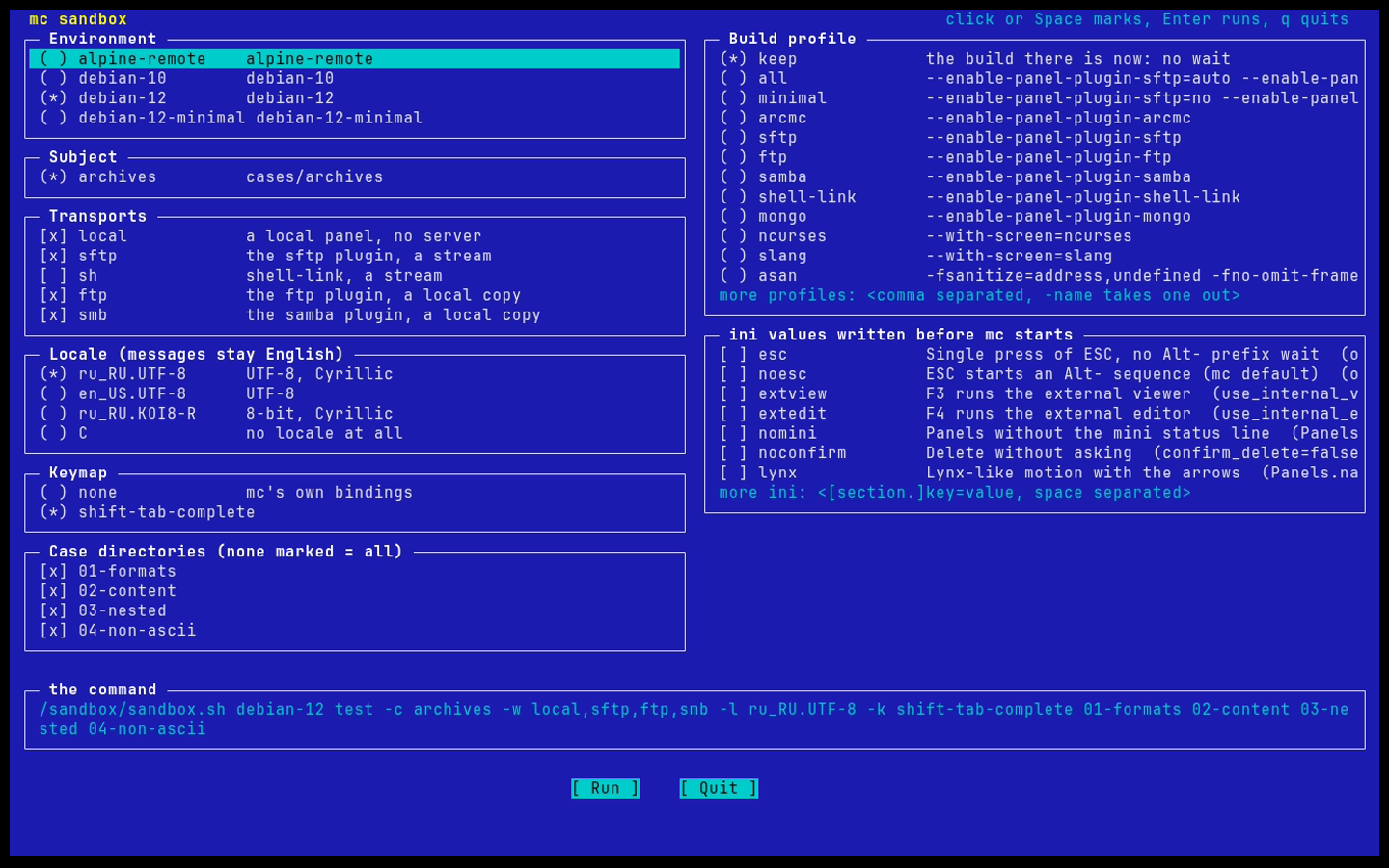Click the Quit button
Screen dimensions: 1389x868
(x=719, y=789)
